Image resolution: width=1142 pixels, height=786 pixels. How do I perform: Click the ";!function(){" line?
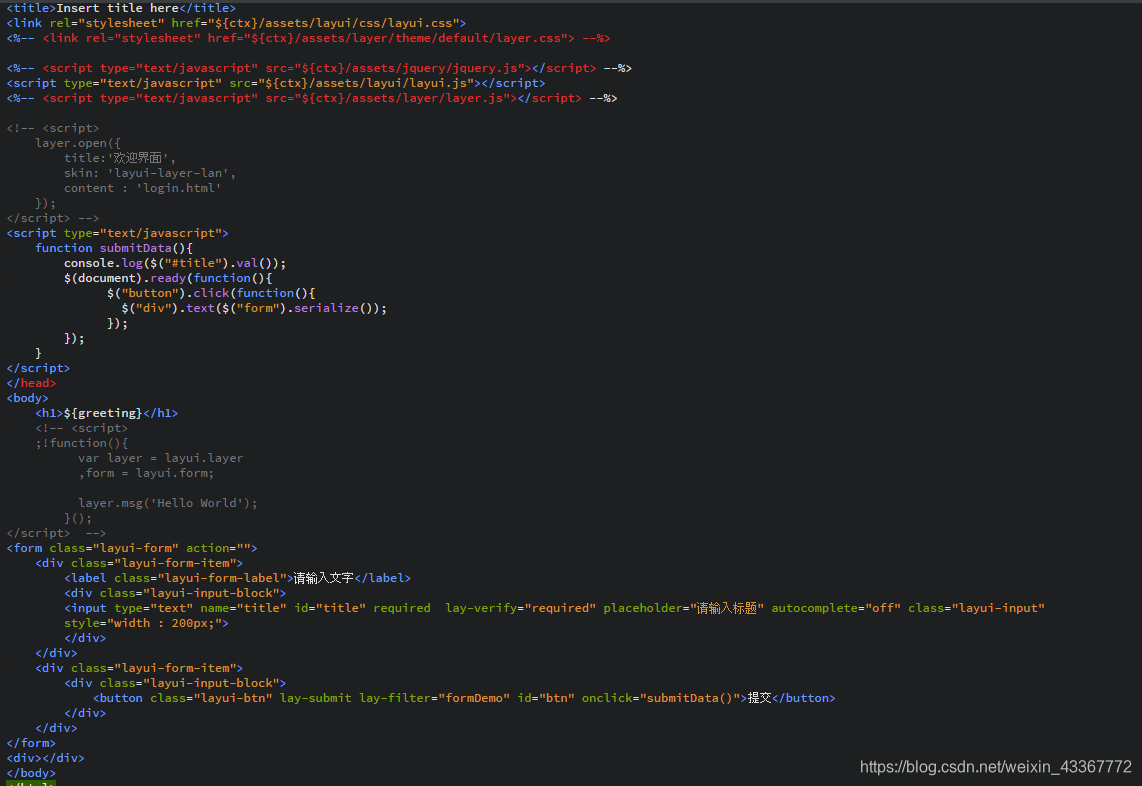tap(82, 443)
